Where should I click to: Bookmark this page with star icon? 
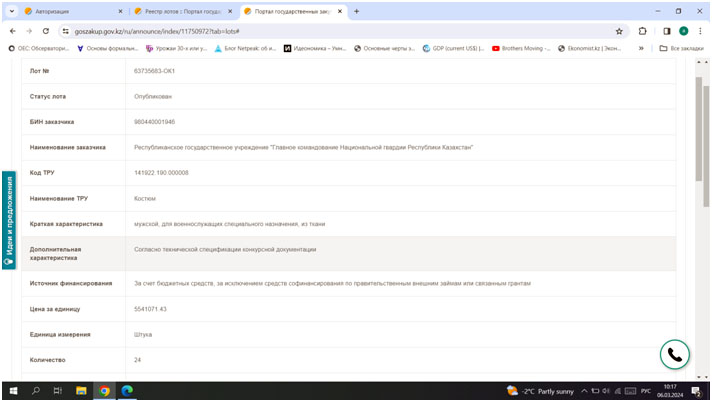click(619, 31)
